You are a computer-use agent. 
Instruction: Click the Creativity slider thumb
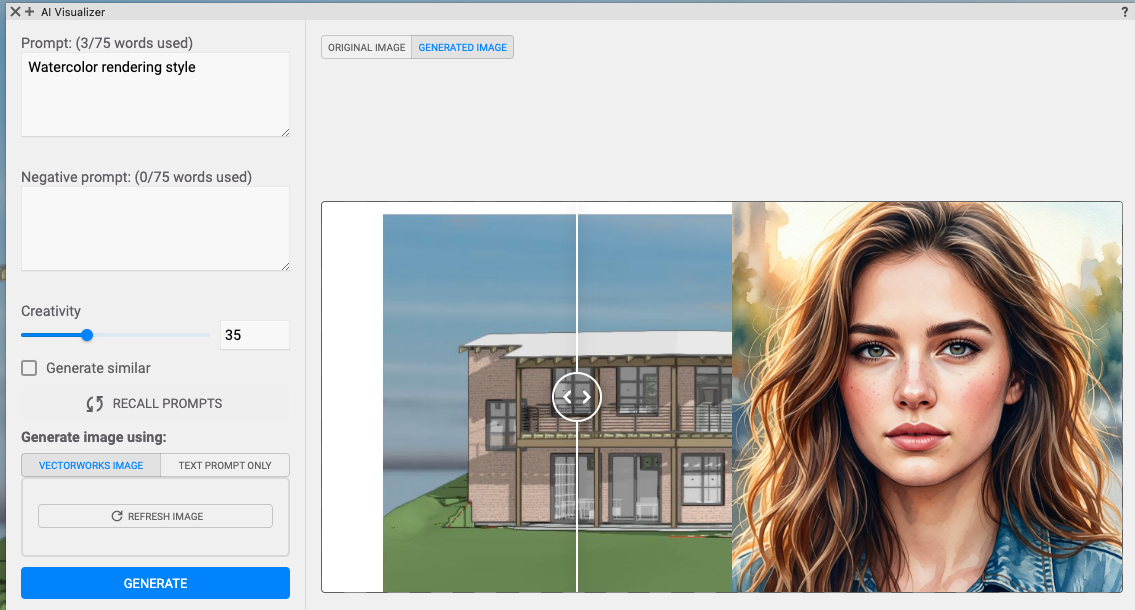click(x=87, y=335)
